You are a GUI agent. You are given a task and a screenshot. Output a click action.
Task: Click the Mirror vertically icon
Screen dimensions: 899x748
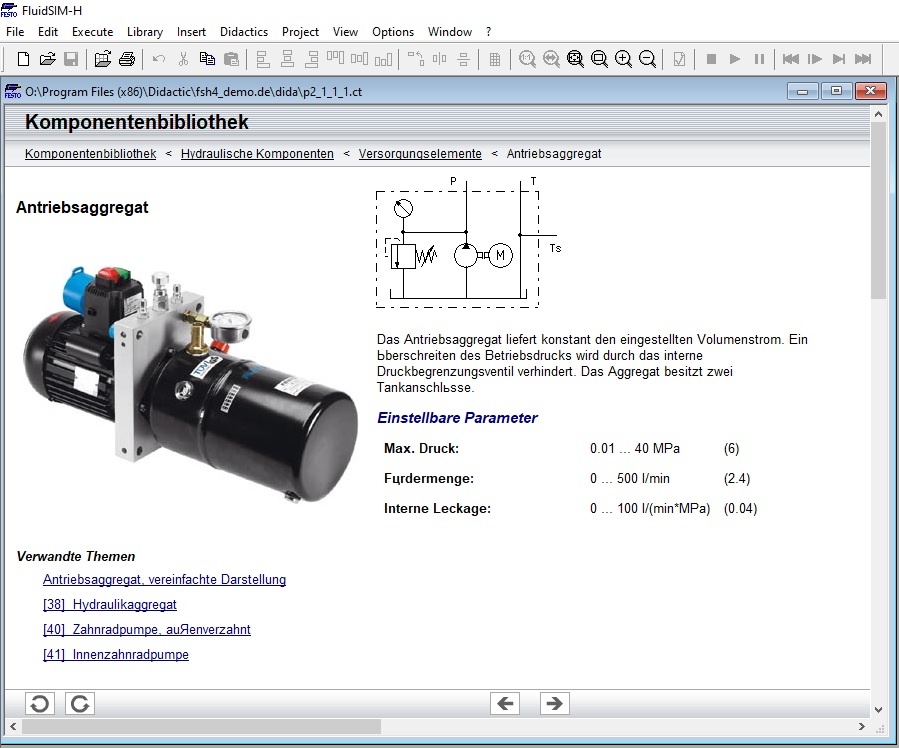coord(464,59)
